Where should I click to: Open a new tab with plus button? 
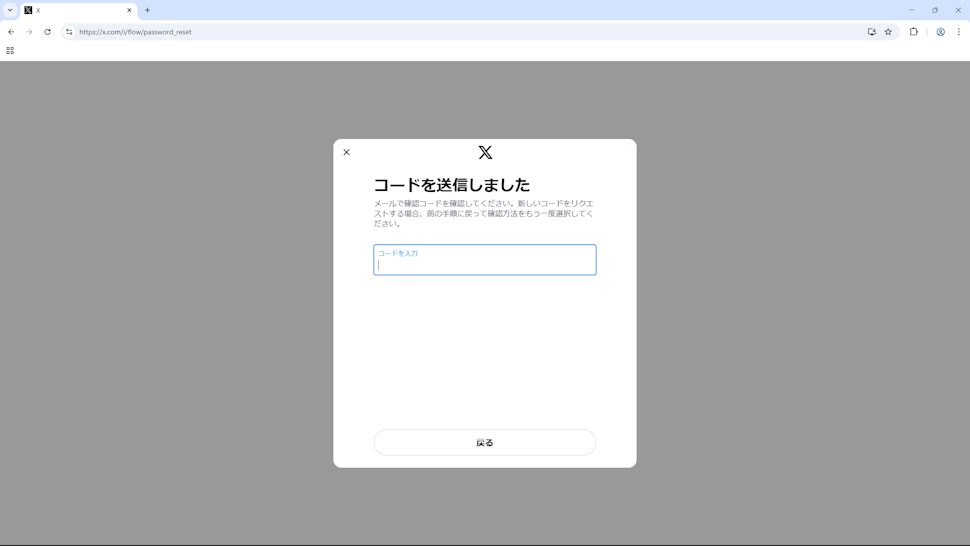pos(147,11)
